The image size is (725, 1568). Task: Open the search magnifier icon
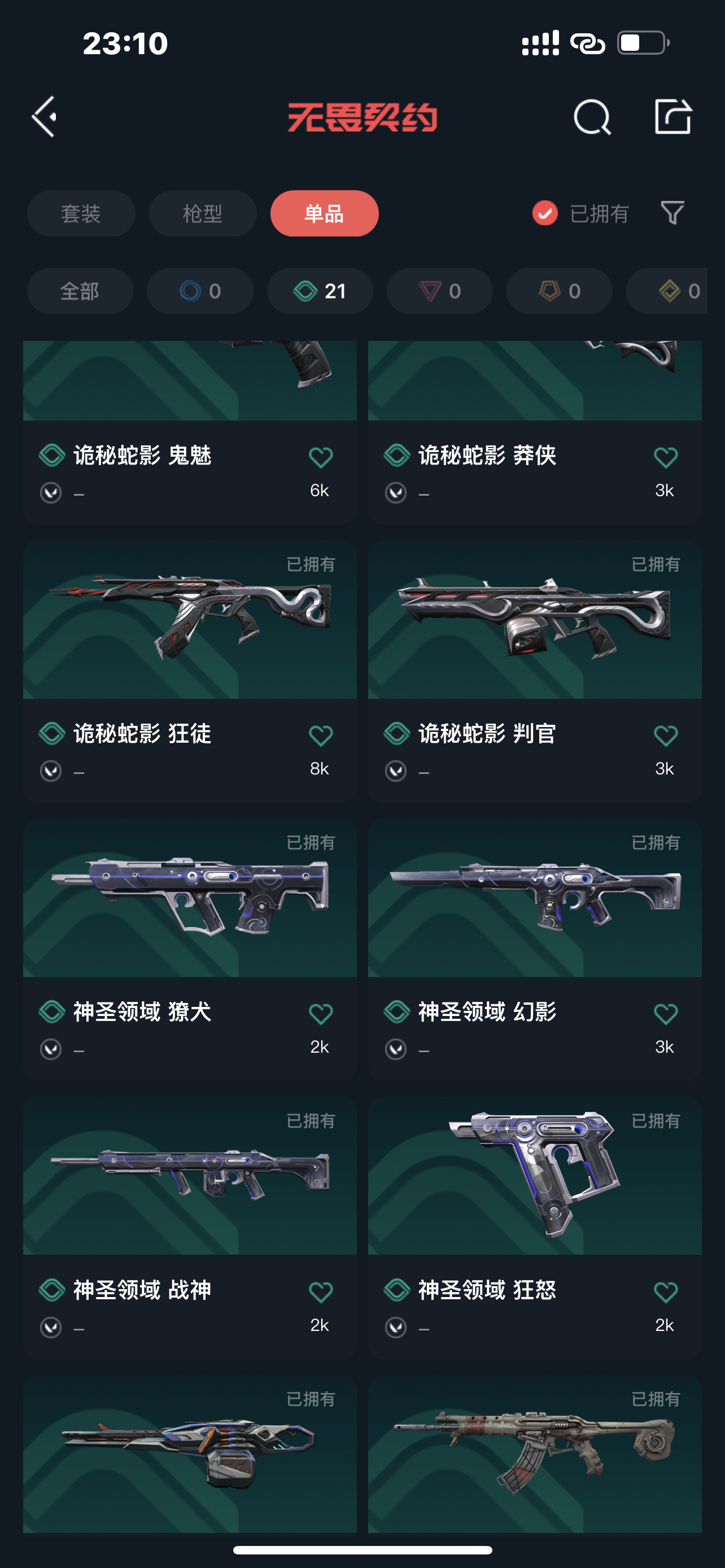click(592, 116)
